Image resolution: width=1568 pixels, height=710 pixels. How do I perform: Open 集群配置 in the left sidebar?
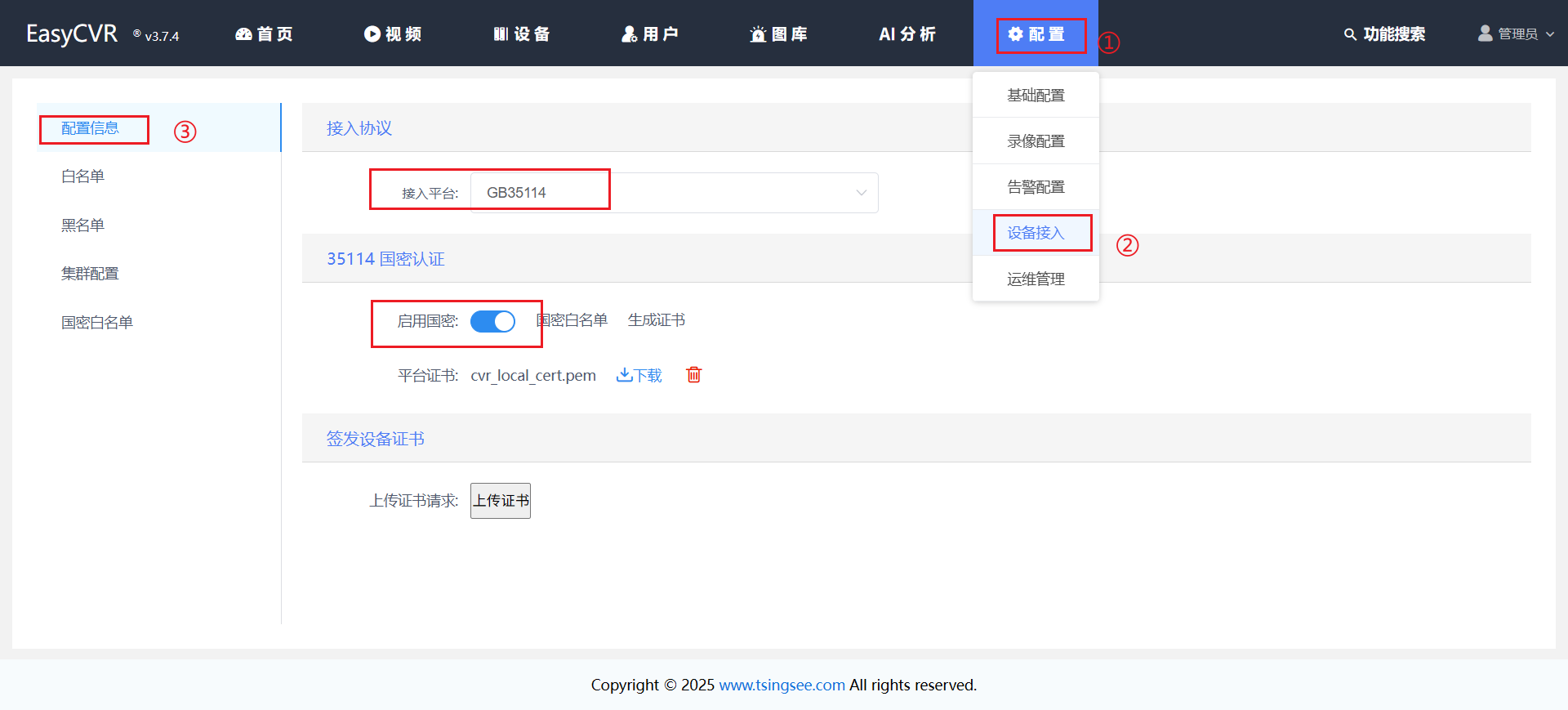point(90,274)
